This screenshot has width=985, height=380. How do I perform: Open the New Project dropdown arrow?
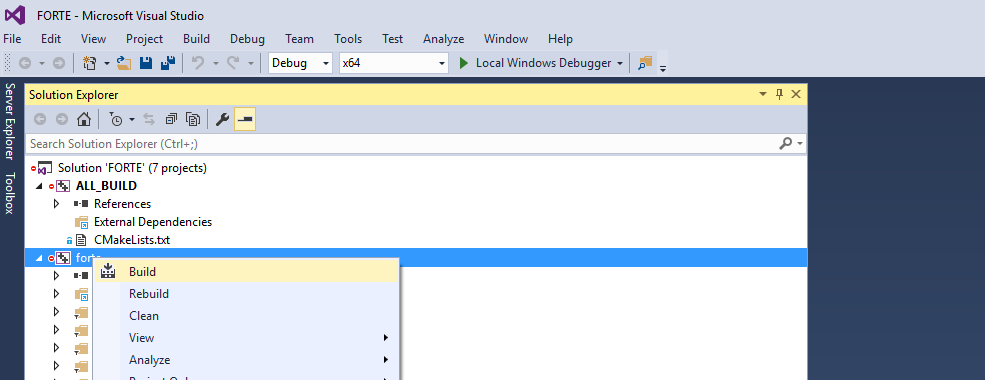[107, 63]
